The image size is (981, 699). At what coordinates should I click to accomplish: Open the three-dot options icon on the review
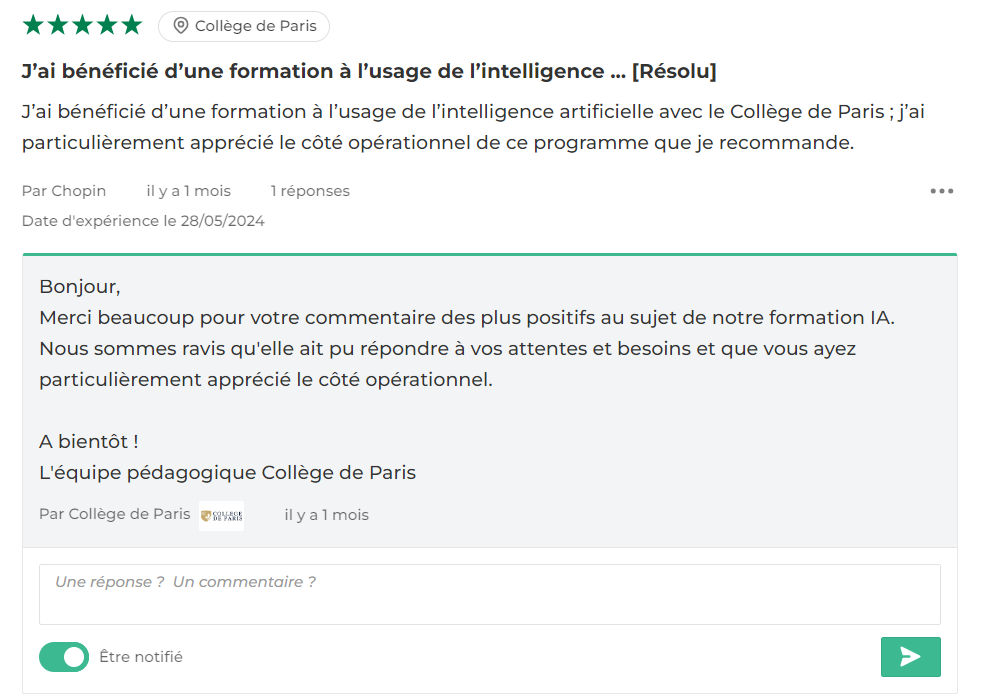[941, 190]
